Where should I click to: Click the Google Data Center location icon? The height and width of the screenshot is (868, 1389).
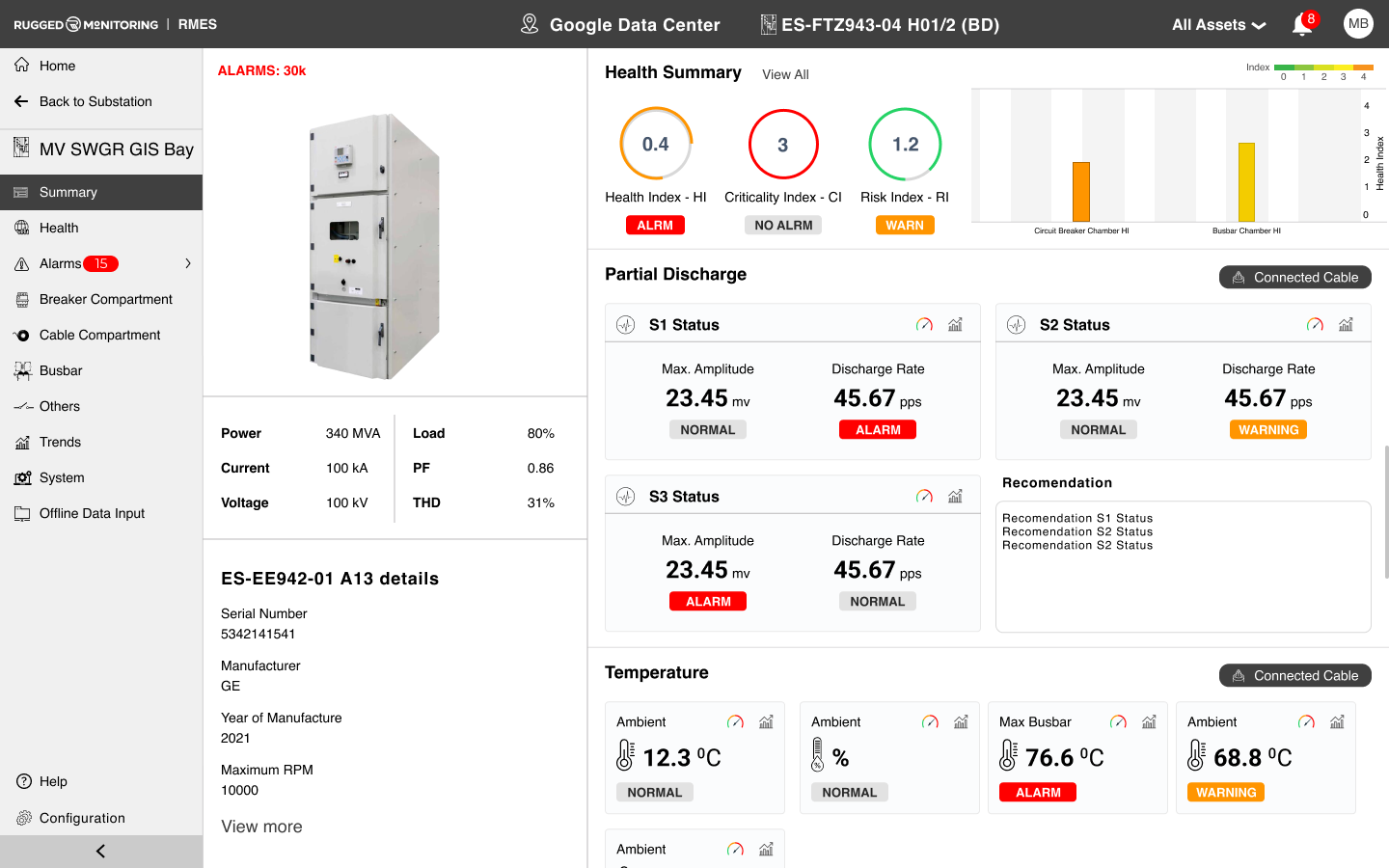pyautogui.click(x=530, y=24)
